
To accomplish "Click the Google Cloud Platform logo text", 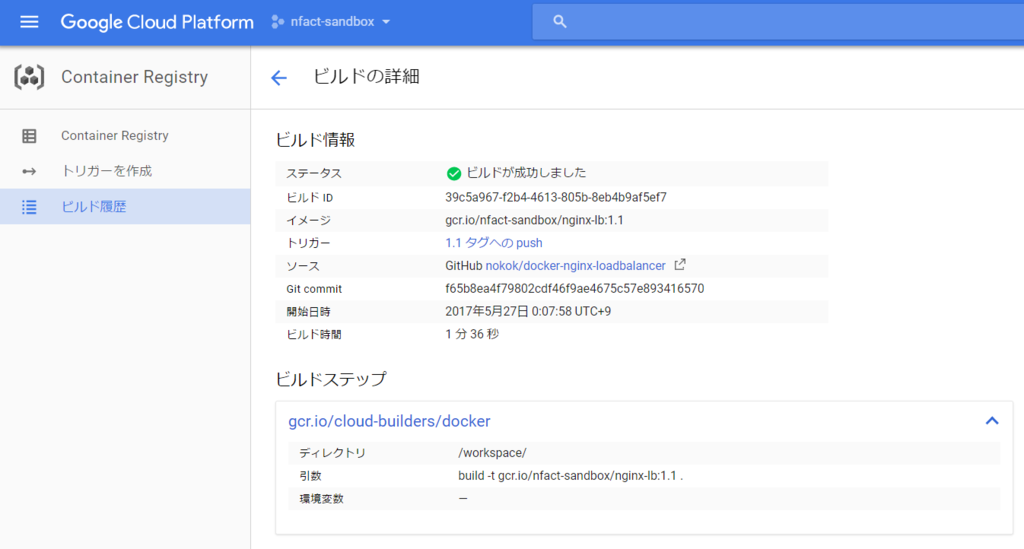I will [x=157, y=22].
